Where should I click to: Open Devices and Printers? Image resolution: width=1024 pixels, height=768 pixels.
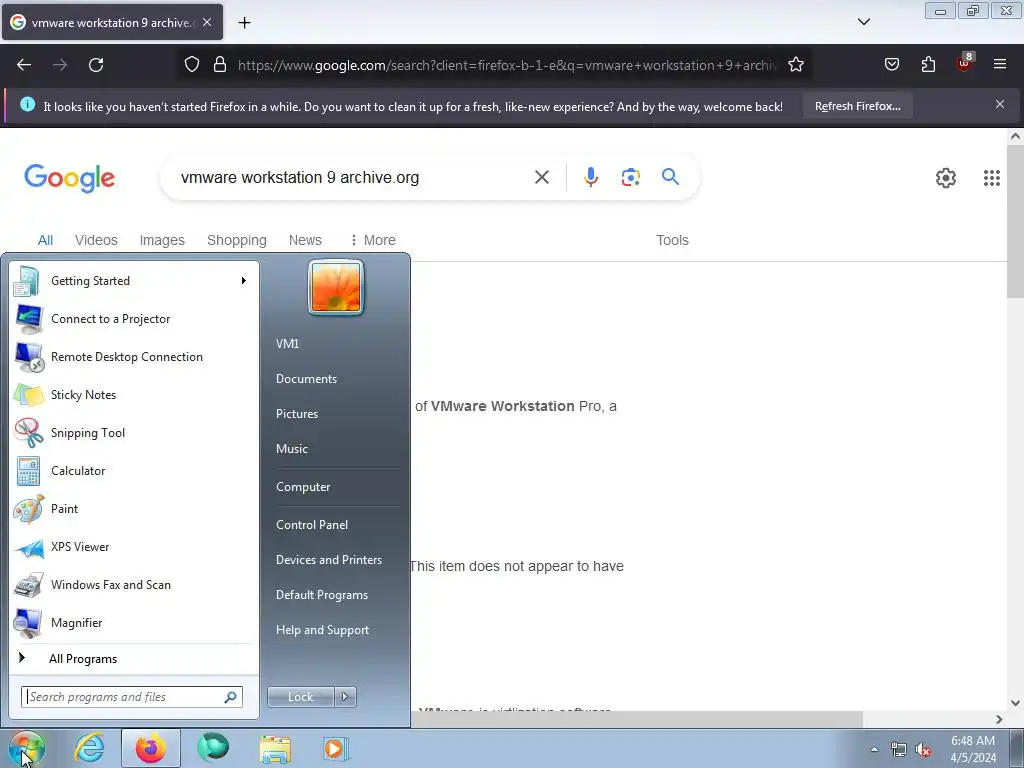click(328, 560)
